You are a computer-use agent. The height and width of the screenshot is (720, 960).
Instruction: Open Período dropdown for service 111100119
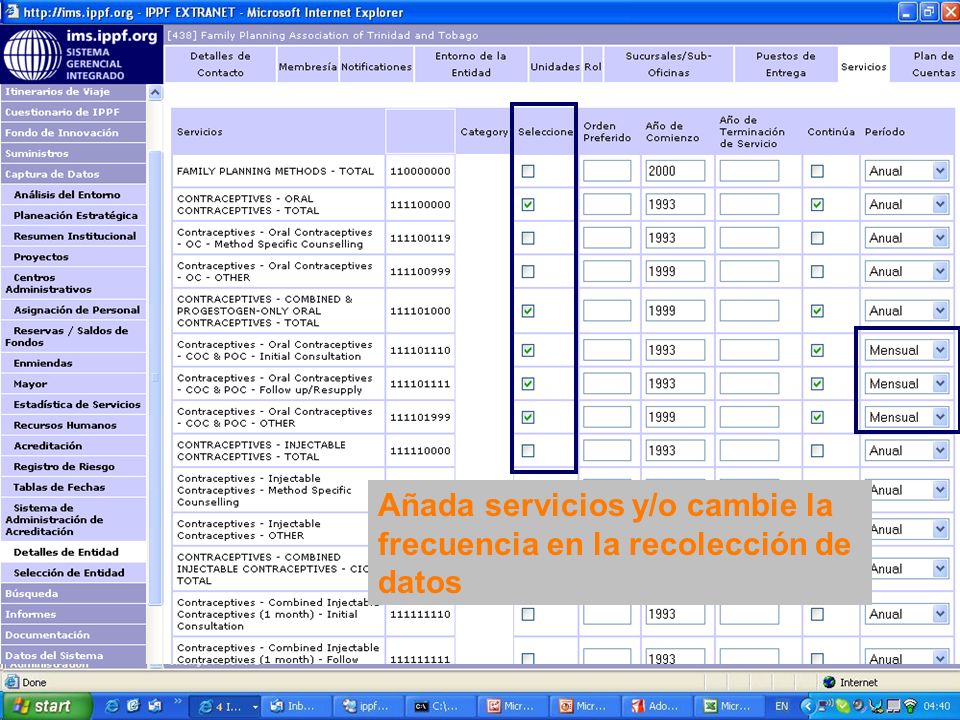[907, 238]
